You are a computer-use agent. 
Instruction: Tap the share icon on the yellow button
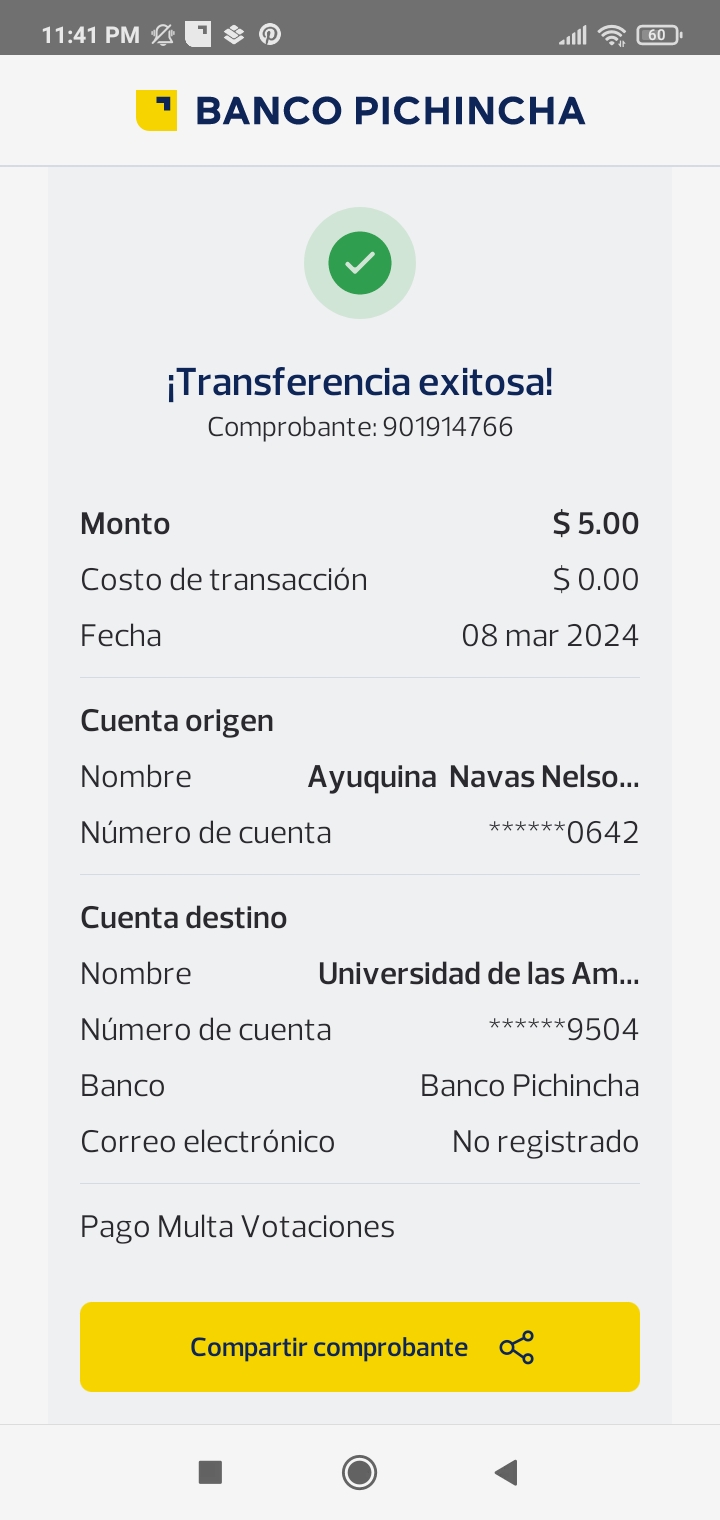516,1347
